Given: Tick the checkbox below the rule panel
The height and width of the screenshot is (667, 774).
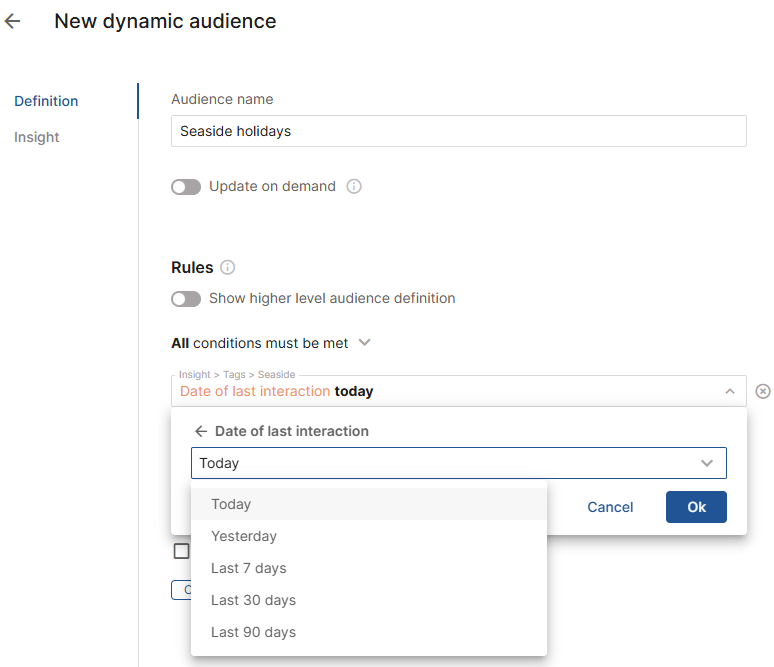Looking at the screenshot, I should click(x=181, y=551).
